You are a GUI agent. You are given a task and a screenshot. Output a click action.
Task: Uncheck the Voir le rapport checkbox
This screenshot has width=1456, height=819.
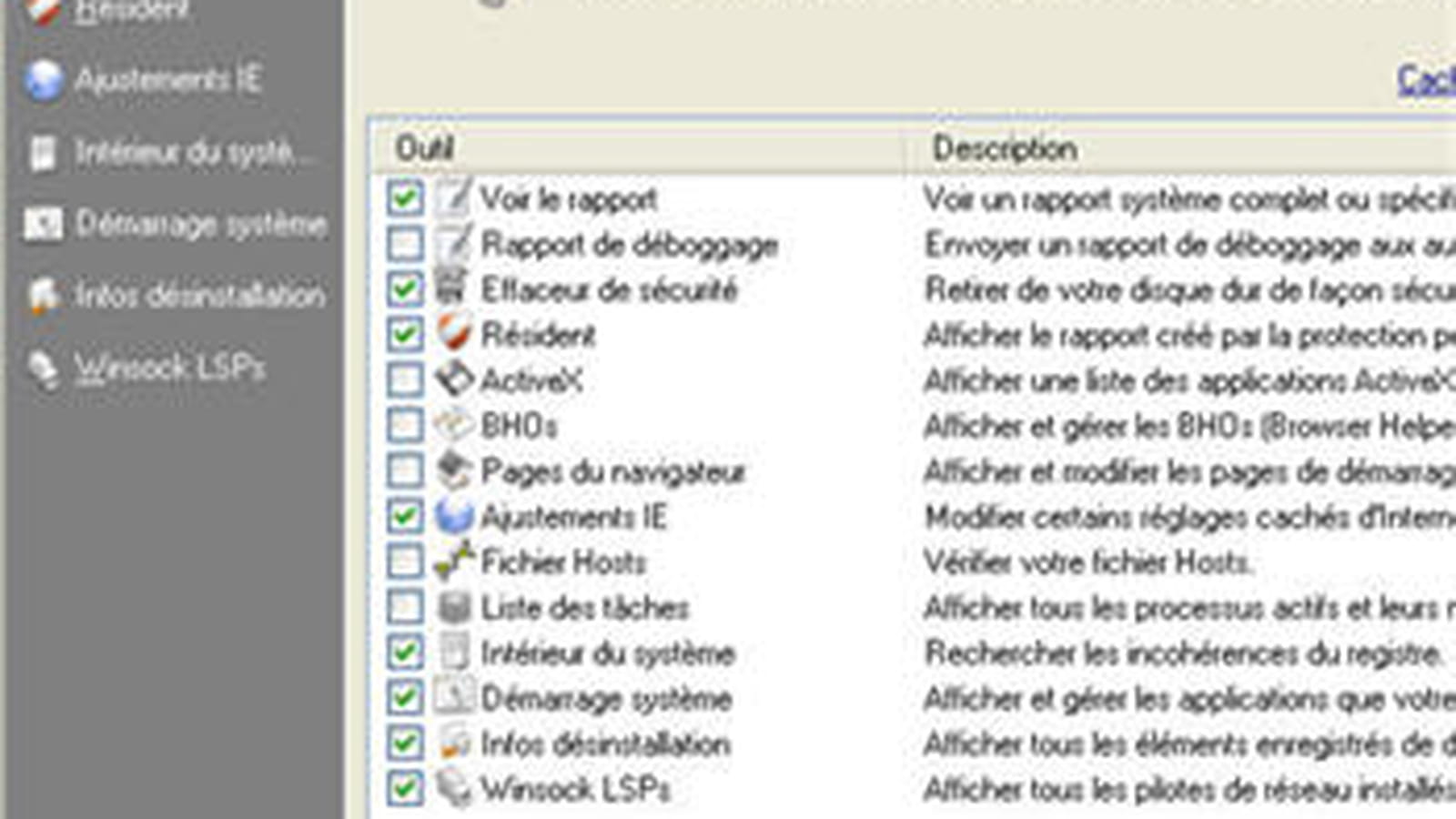click(x=405, y=197)
